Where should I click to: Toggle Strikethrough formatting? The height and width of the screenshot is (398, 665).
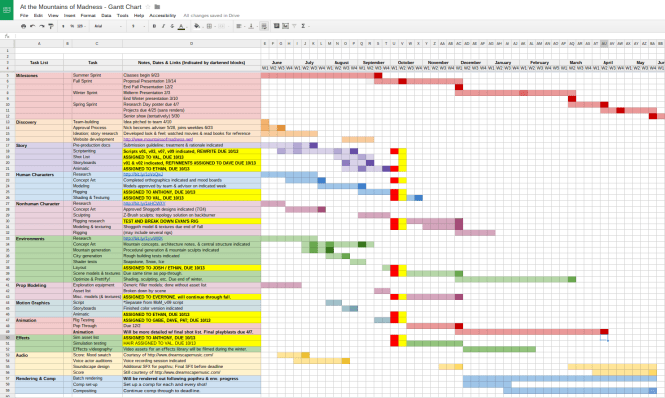tap(172, 26)
